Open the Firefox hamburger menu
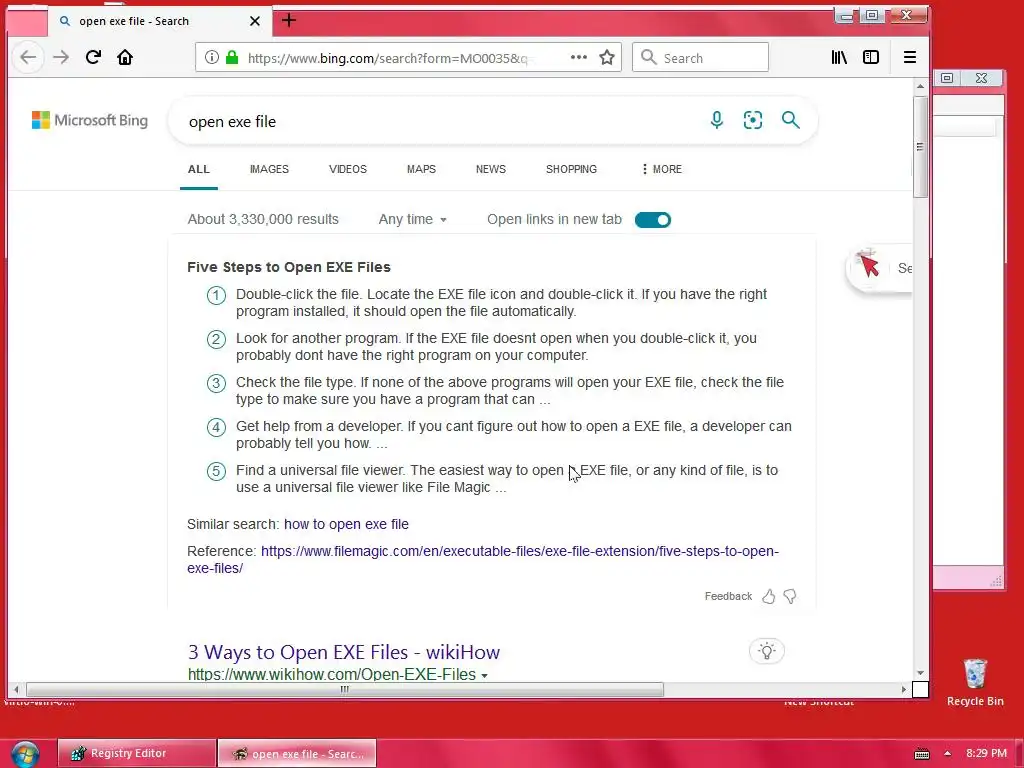1024x768 pixels. pyautogui.click(x=910, y=57)
